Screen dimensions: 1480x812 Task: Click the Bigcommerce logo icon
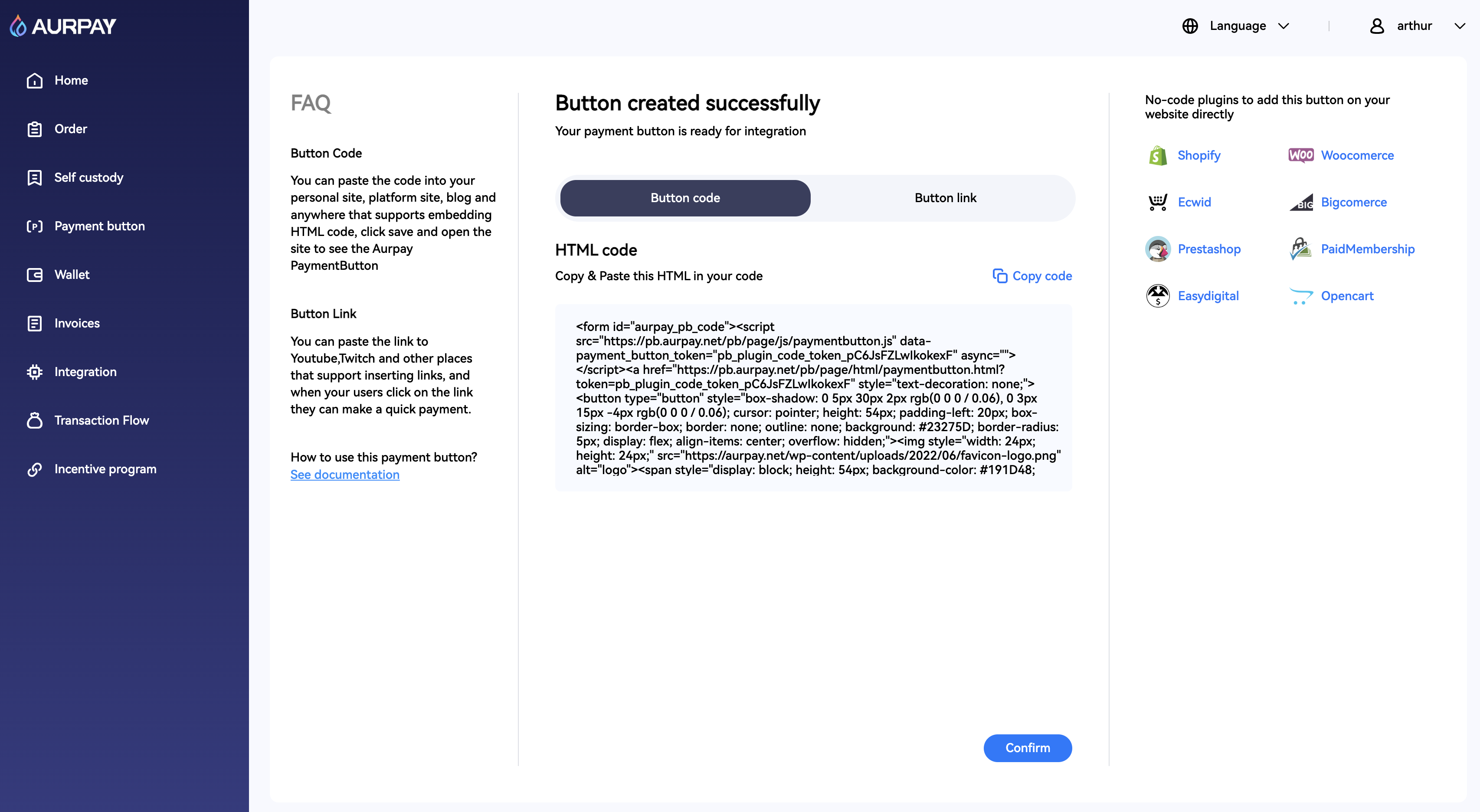coord(1301,202)
